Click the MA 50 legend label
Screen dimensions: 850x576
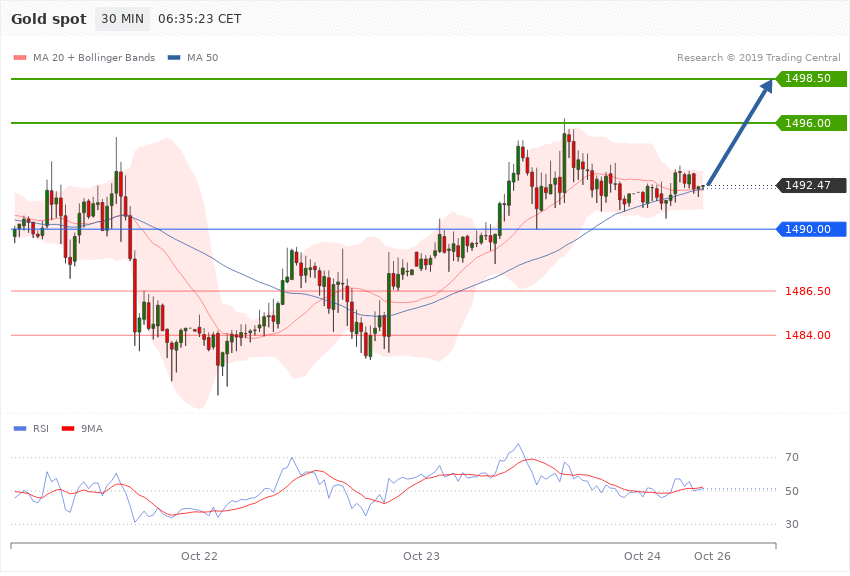(x=202, y=57)
